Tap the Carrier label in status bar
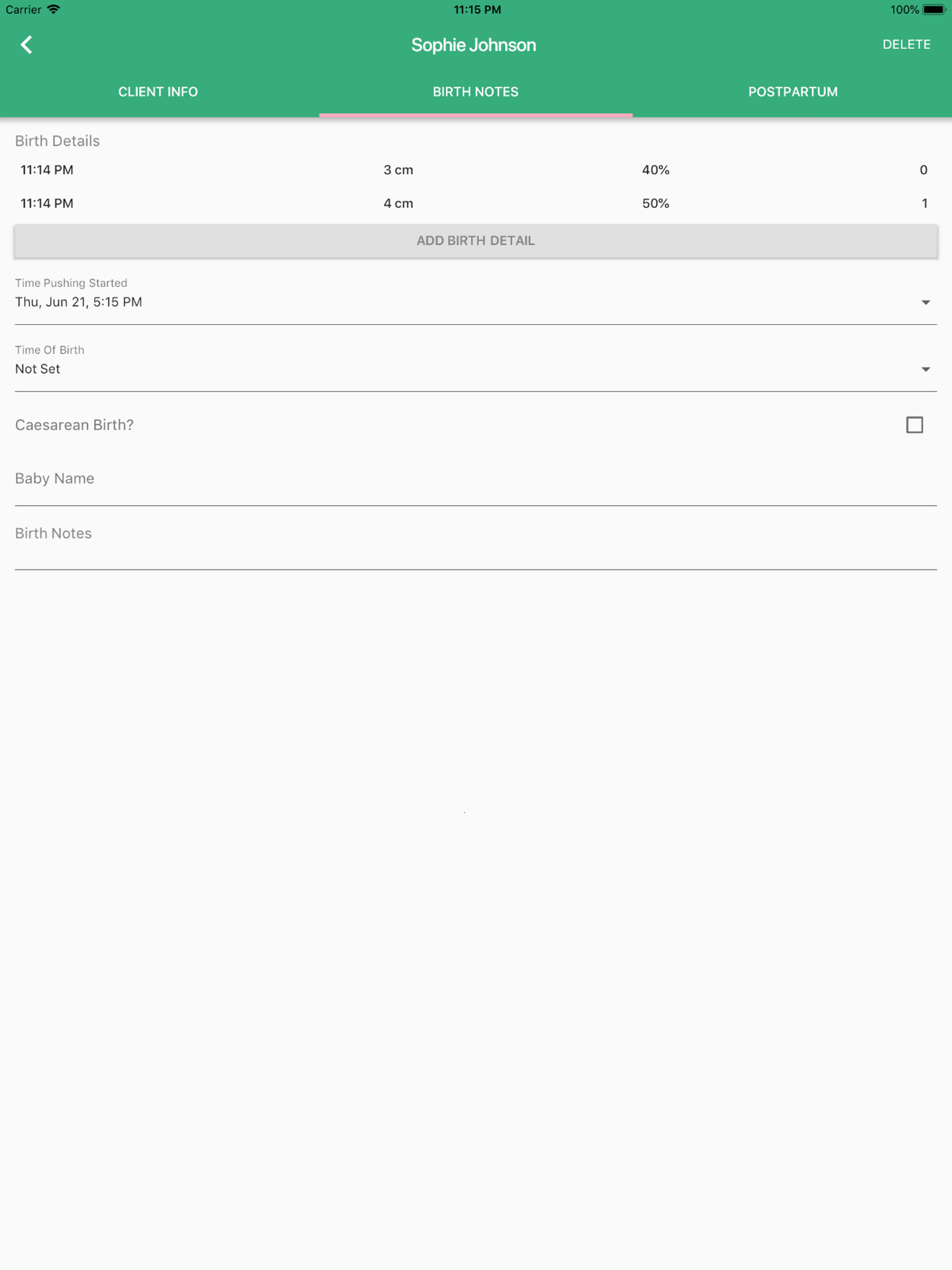Screen dimensions: 952x1270 pyautogui.click(x=24, y=10)
